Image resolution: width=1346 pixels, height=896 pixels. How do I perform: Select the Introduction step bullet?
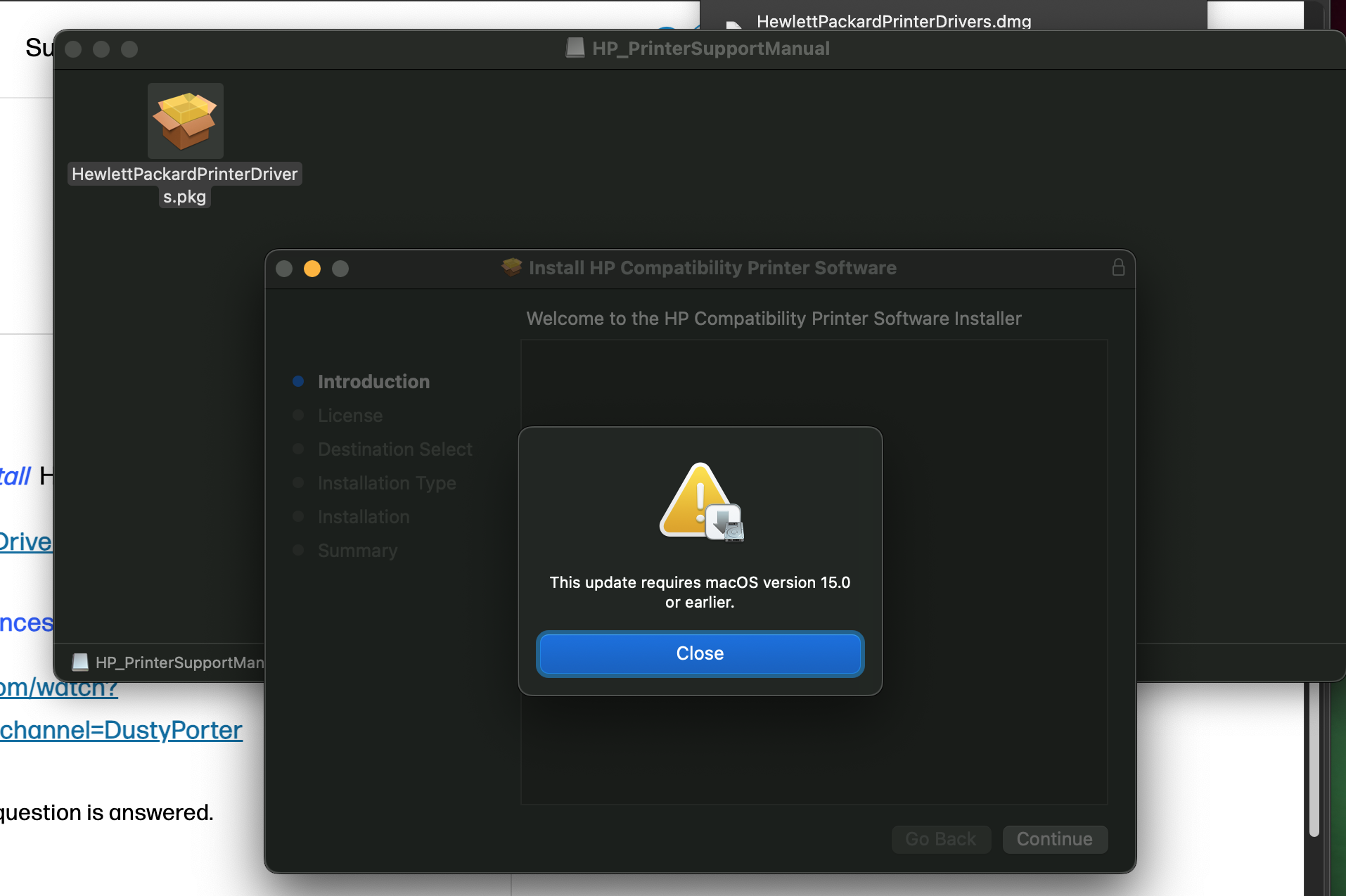(298, 381)
